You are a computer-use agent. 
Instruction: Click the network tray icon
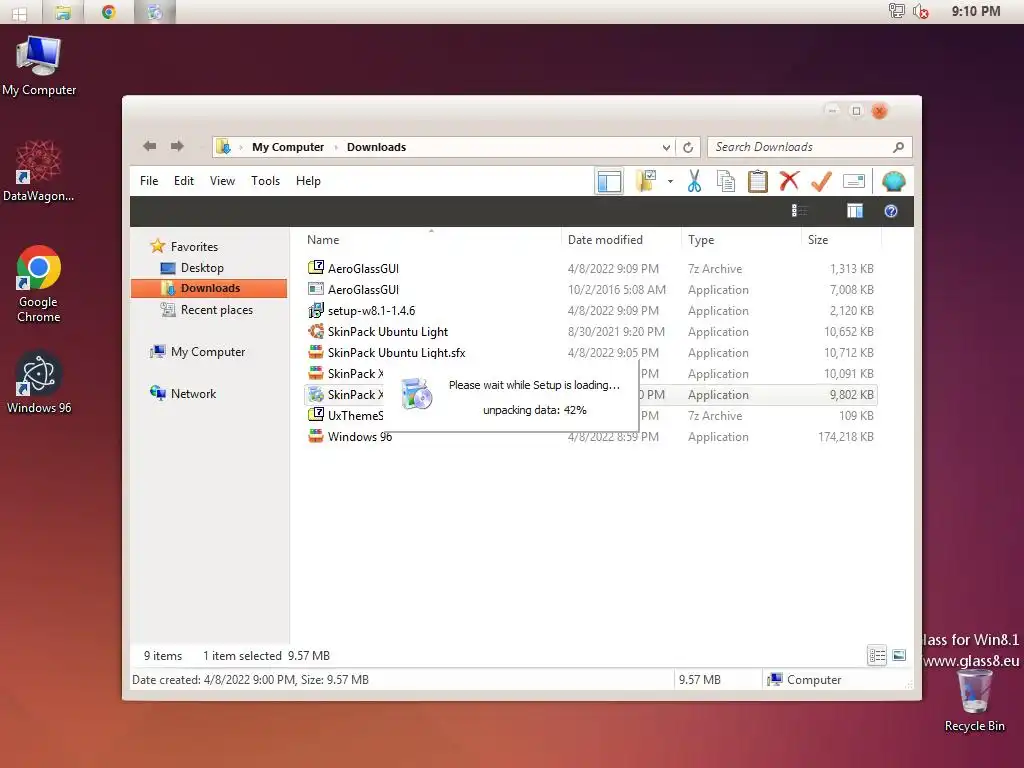coord(897,11)
